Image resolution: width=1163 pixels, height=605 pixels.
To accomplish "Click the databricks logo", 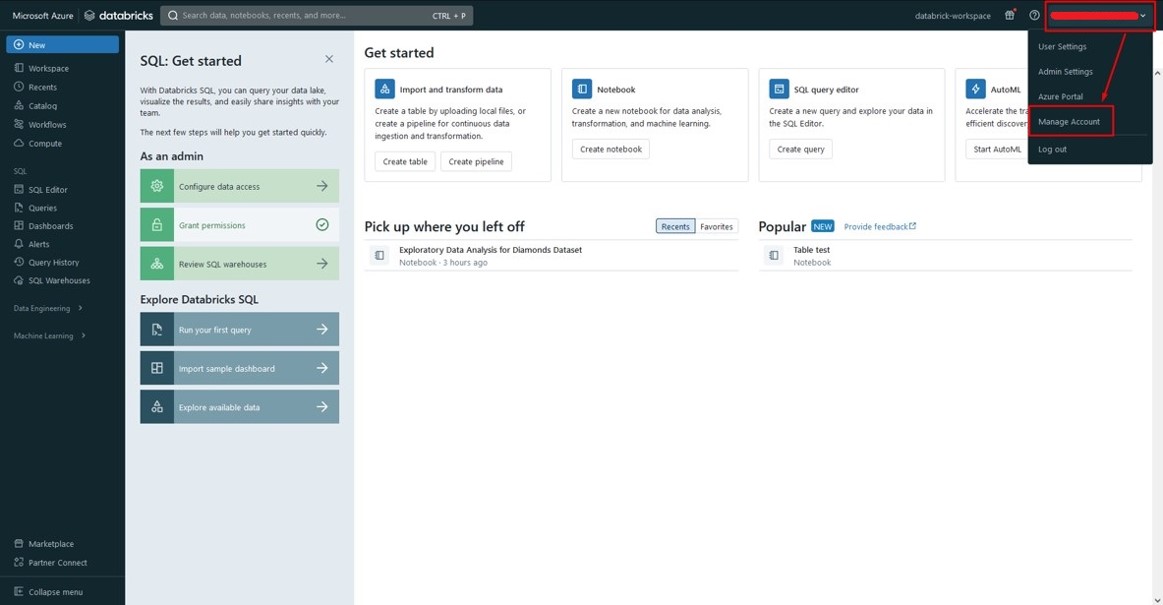I will (x=119, y=15).
